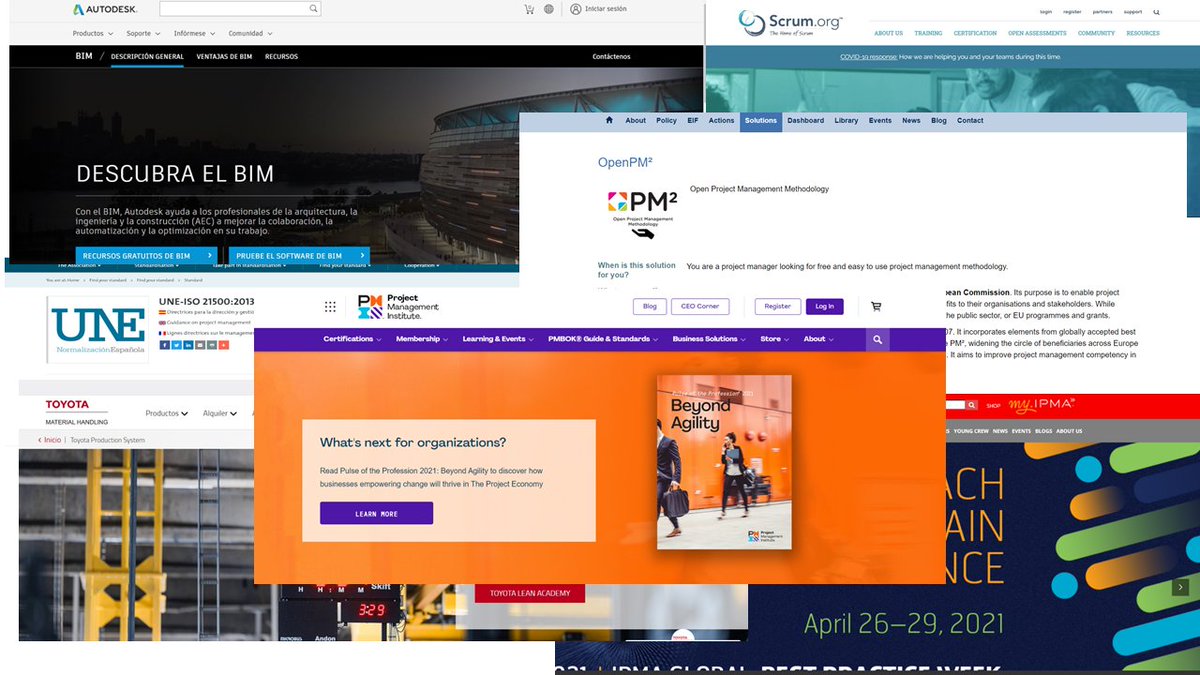The height and width of the screenshot is (675, 1200).
Task: Click the Autodesk globe language icon
Action: coord(549,9)
